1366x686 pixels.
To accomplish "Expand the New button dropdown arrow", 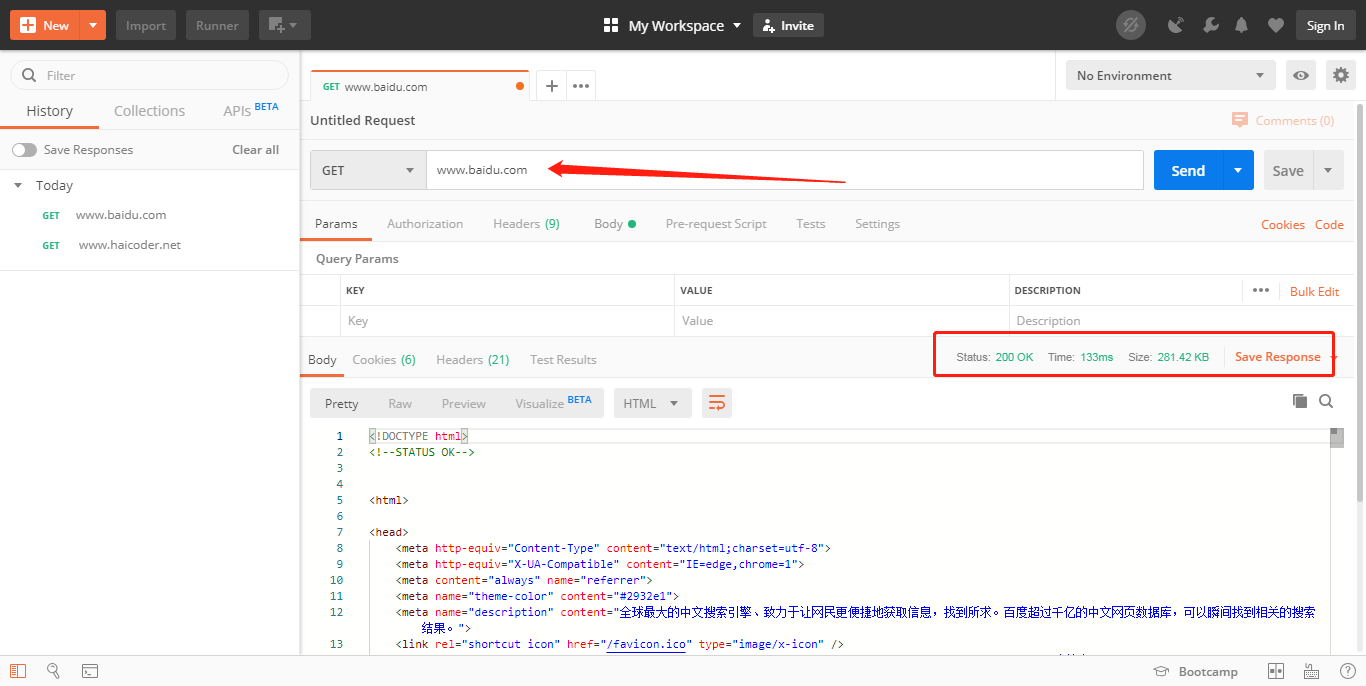I will [93, 25].
